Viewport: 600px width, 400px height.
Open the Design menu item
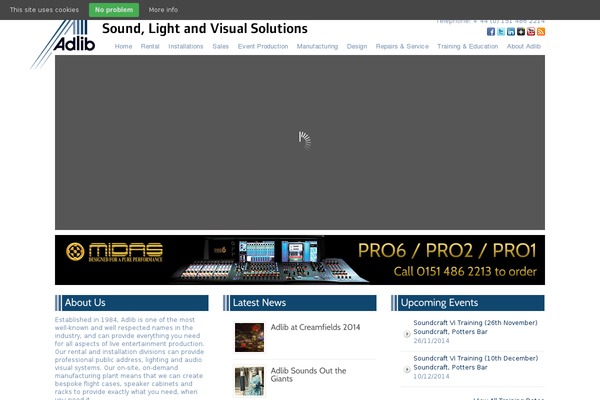[x=357, y=46]
